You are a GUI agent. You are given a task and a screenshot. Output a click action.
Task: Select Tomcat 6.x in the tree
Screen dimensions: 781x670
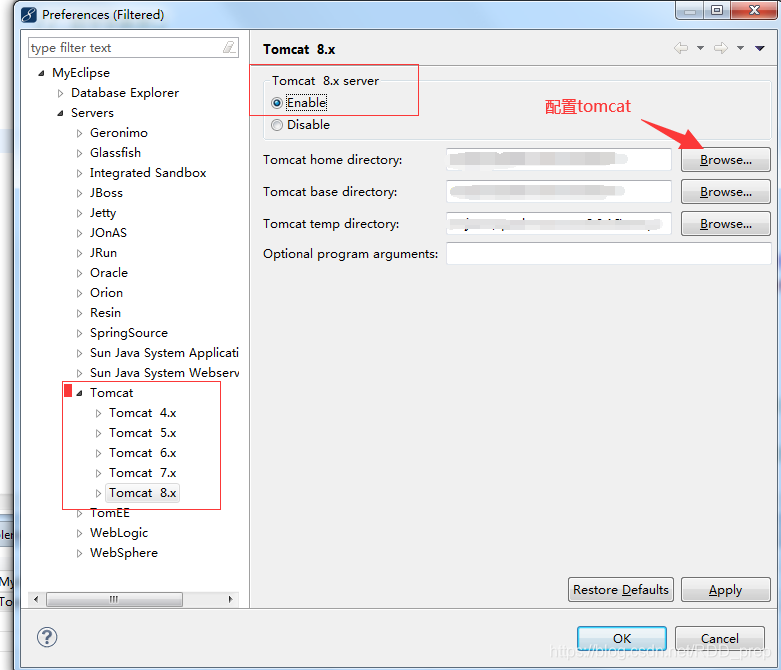[142, 453]
